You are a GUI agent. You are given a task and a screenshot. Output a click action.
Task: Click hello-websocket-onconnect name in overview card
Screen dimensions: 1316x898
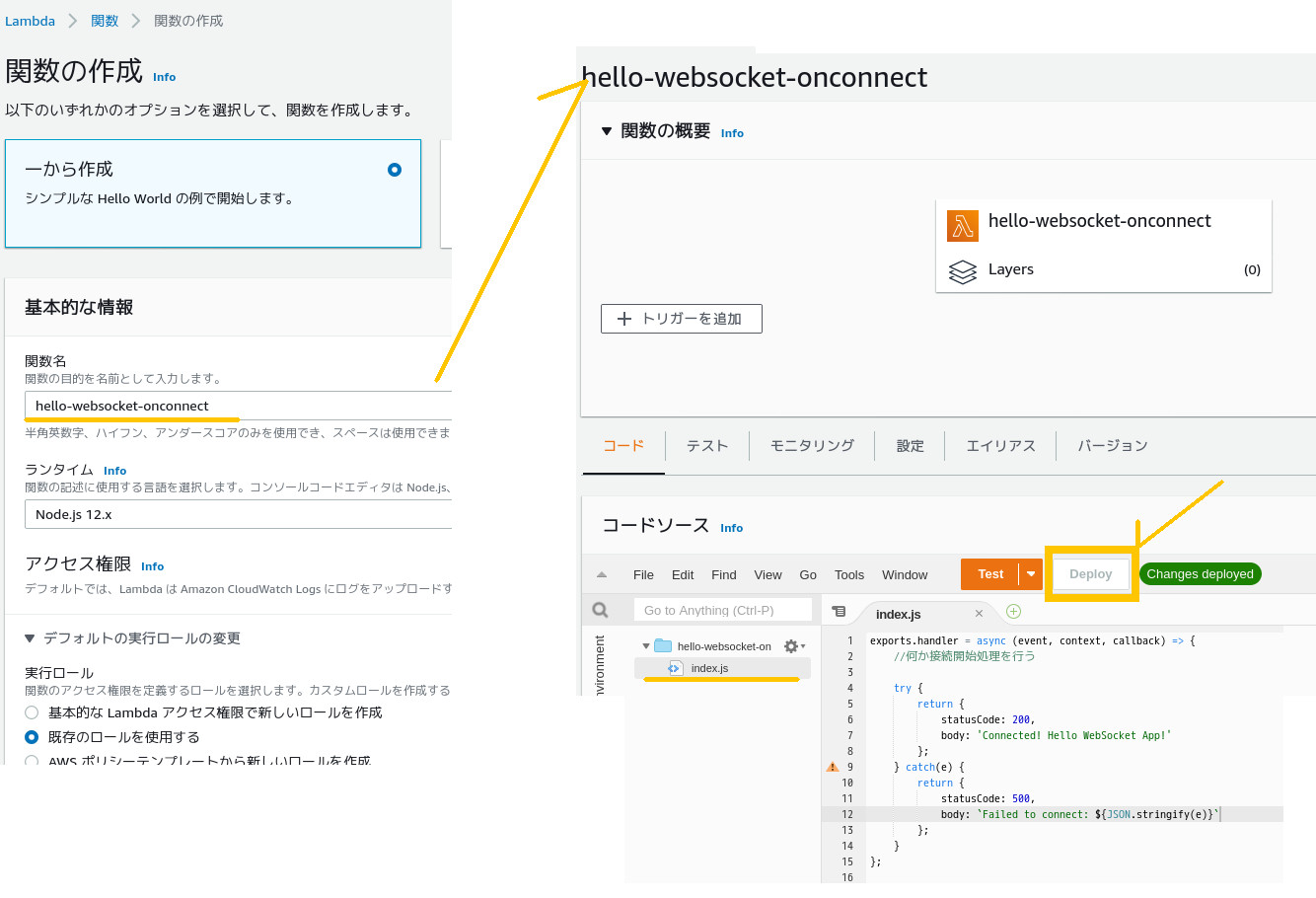pos(1099,221)
